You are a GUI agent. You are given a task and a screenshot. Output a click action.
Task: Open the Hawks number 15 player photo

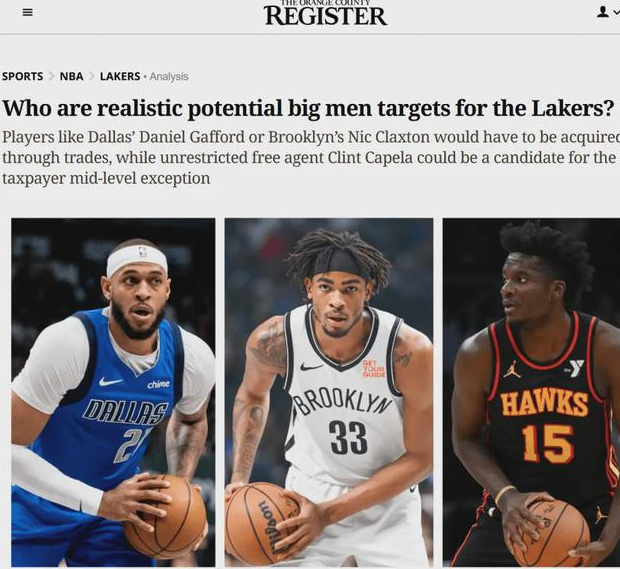pyautogui.click(x=531, y=392)
